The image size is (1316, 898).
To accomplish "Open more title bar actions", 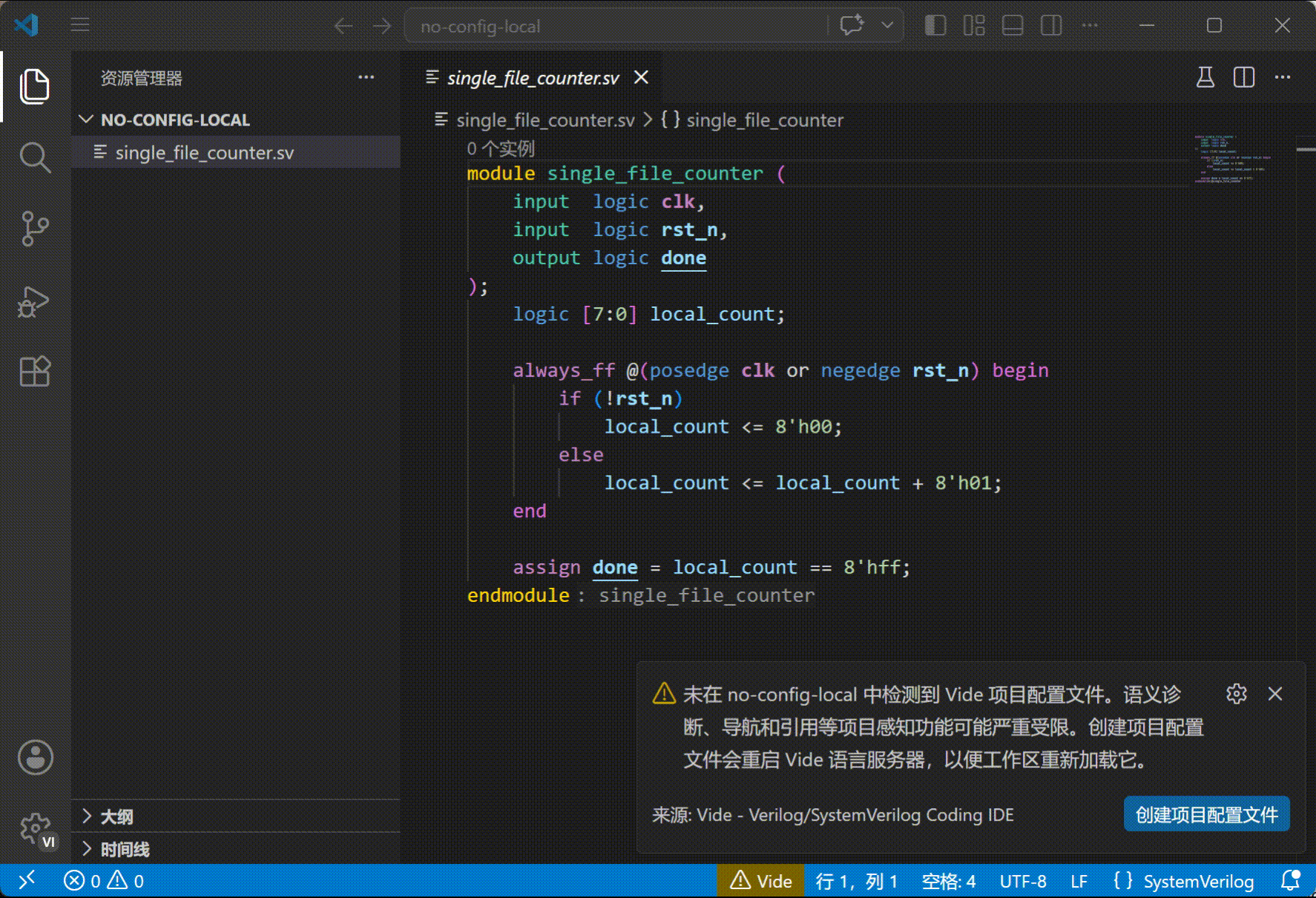I will pyautogui.click(x=1090, y=26).
